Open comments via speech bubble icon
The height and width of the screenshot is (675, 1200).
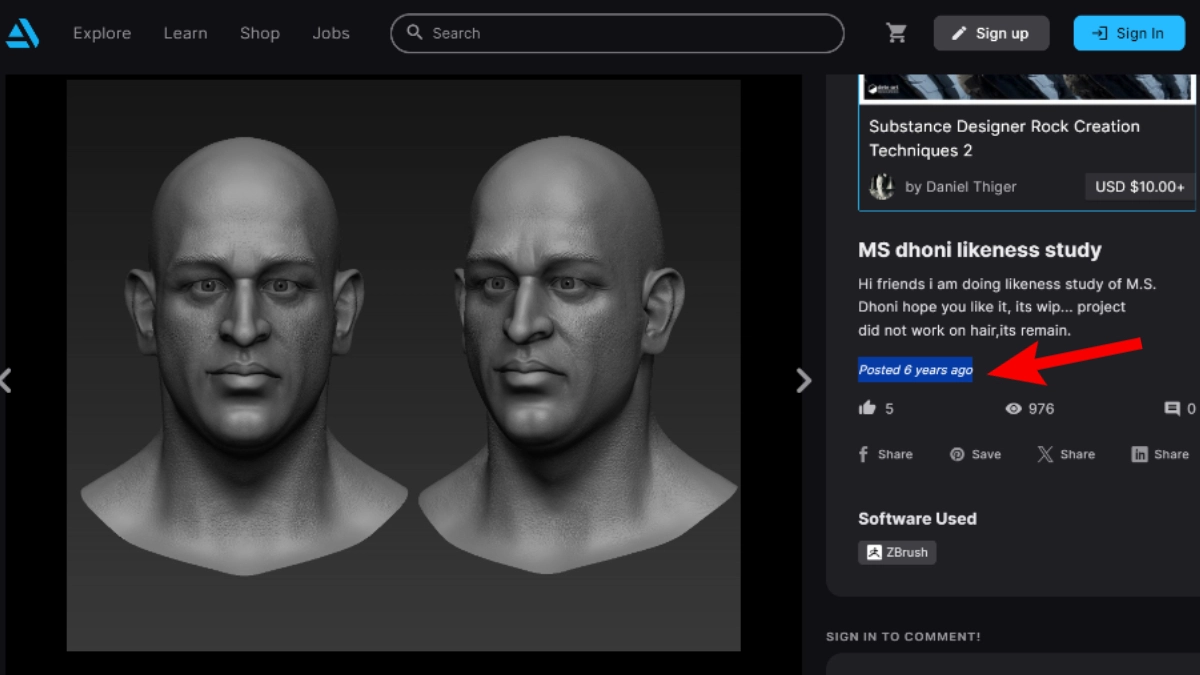[1172, 408]
